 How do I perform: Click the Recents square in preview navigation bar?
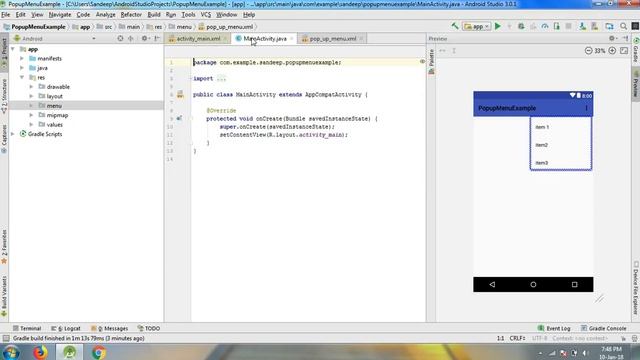click(574, 284)
